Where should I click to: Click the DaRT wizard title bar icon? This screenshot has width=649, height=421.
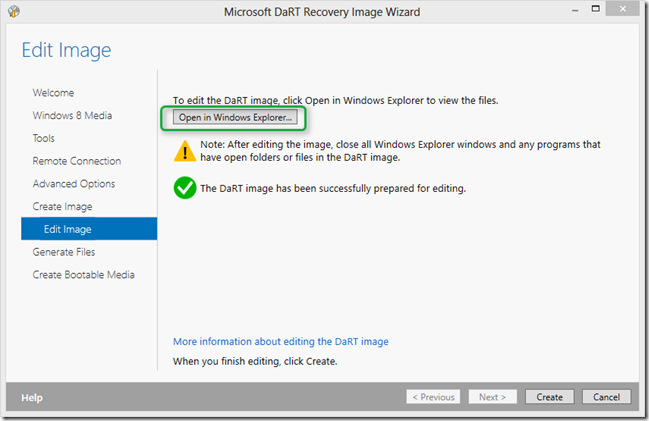(x=14, y=11)
